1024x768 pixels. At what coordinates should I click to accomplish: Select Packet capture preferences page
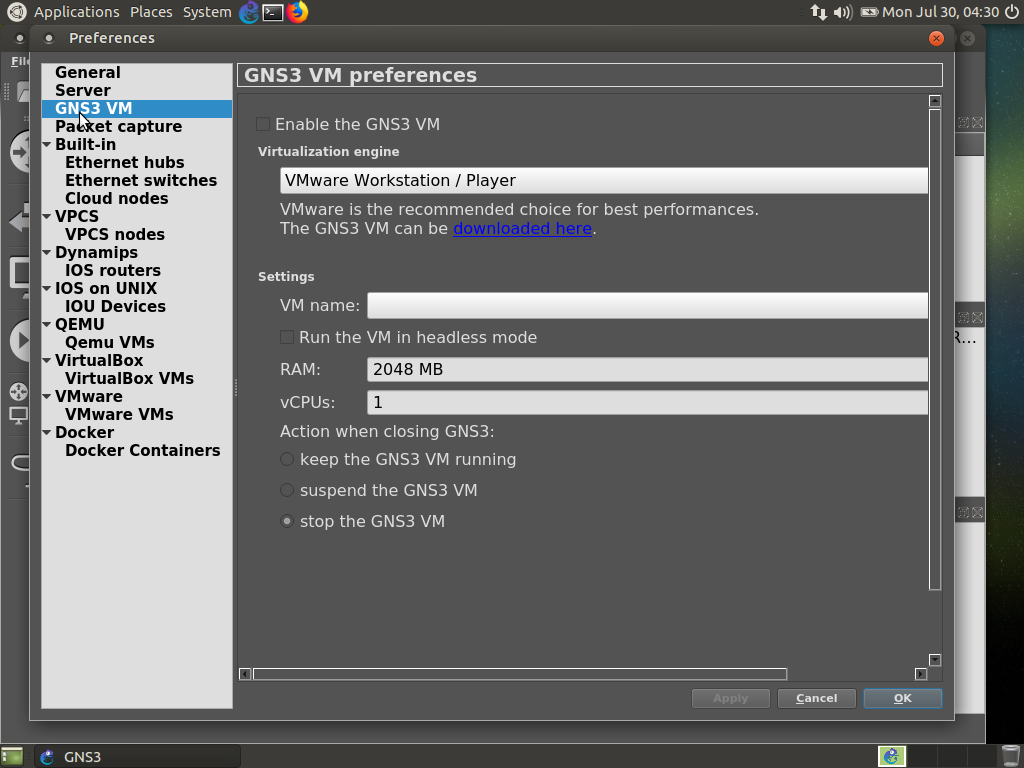(118, 126)
